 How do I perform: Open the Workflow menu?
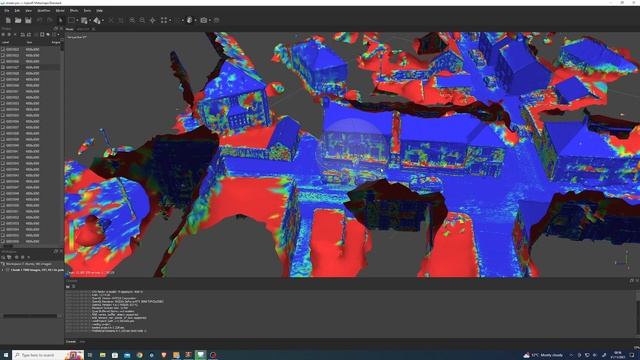44,11
